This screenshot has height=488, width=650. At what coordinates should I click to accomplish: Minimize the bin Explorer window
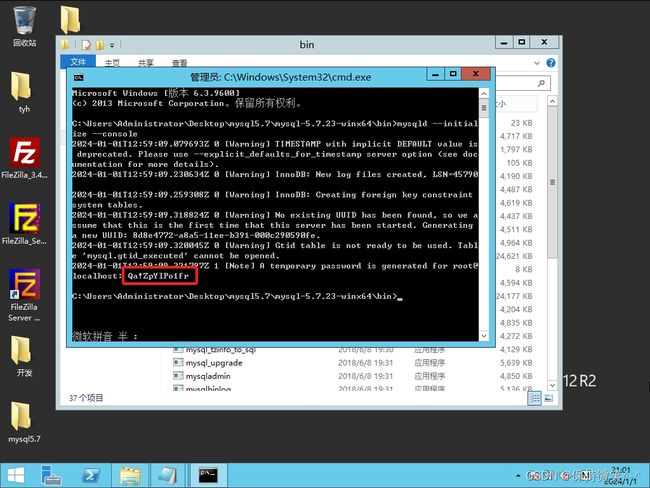[x=504, y=43]
